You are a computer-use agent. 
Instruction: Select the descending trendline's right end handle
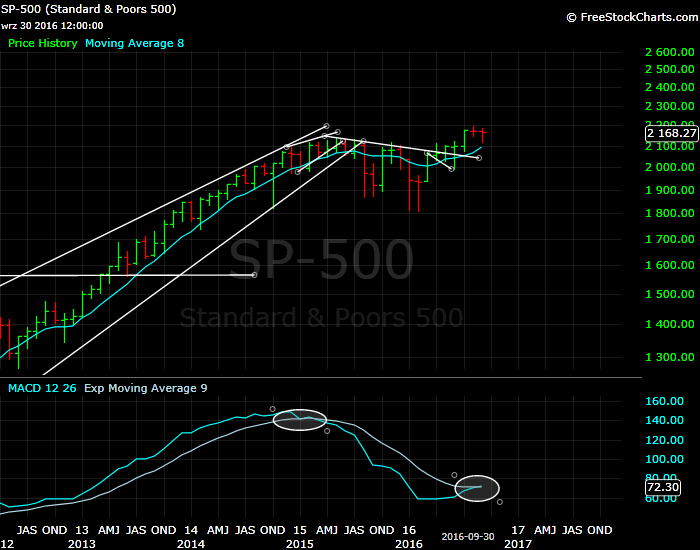pos(479,158)
